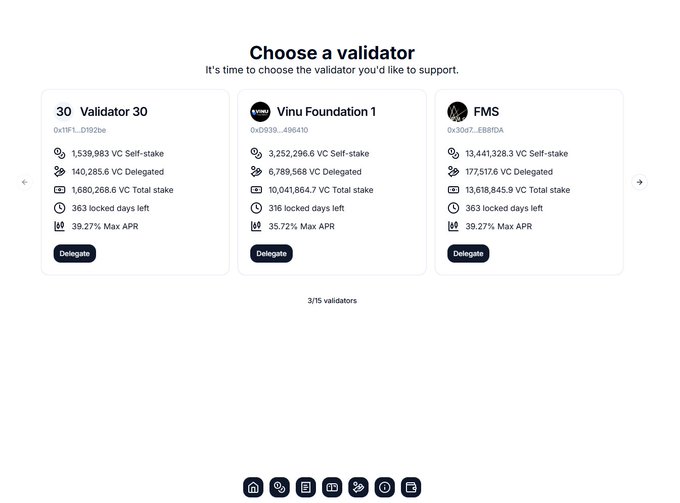Viewport: 680px width, 503px height.
Task: Open the wallet icon in bottom dock
Action: tap(410, 487)
